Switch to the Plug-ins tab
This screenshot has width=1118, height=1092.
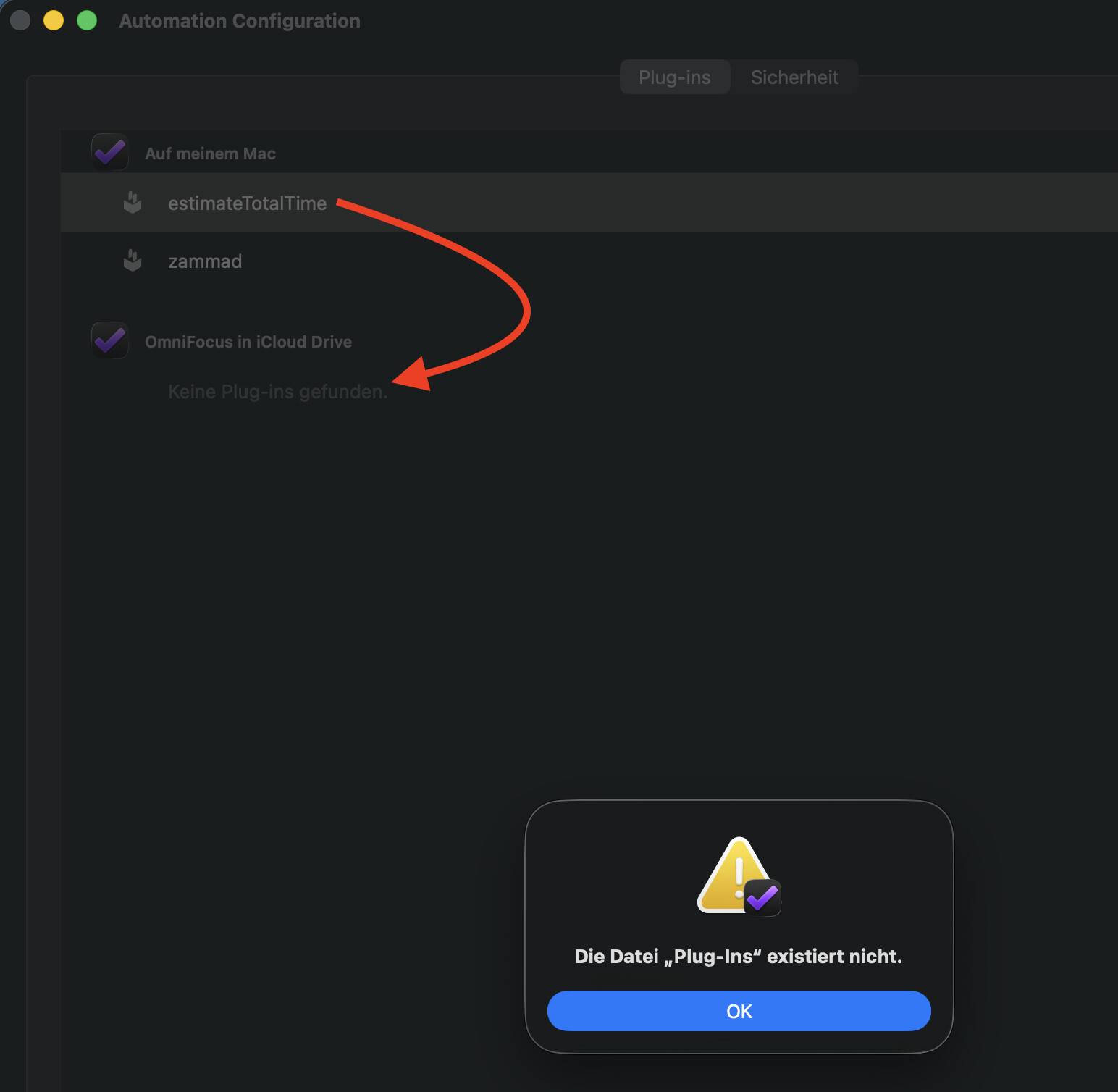[674, 77]
